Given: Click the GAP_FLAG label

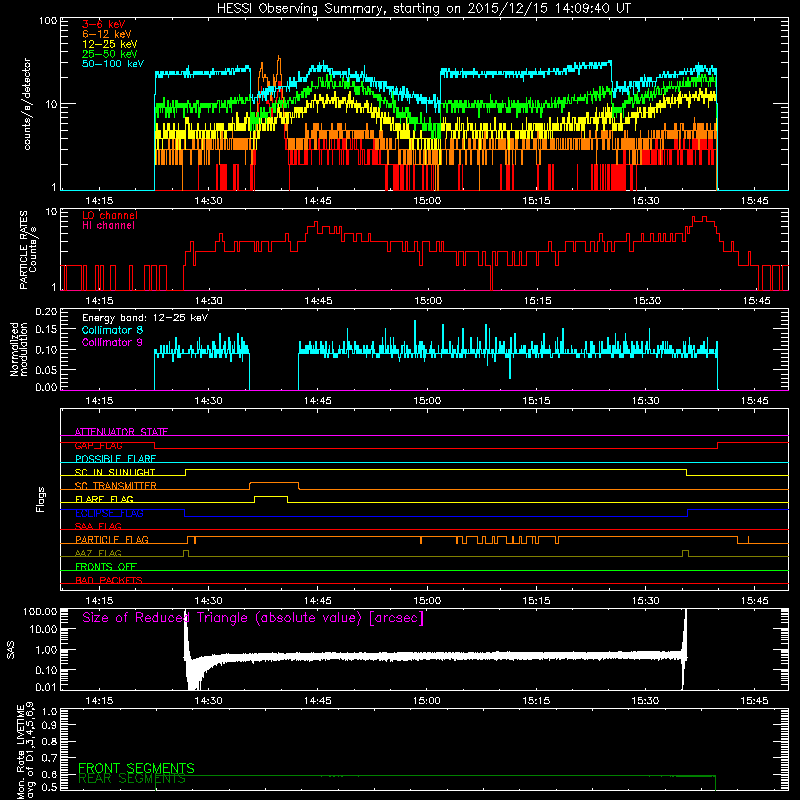Looking at the screenshot, I should (x=98, y=445).
